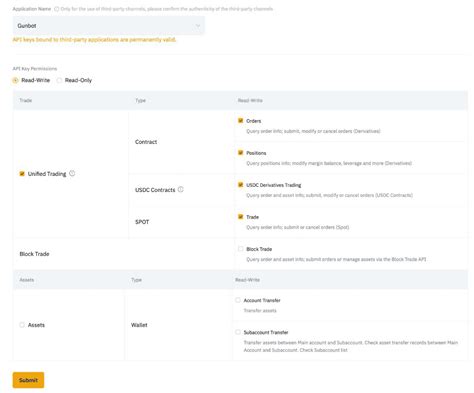This screenshot has width=474, height=393.
Task: Toggle the Orders permission checkbox
Action: 240,121
